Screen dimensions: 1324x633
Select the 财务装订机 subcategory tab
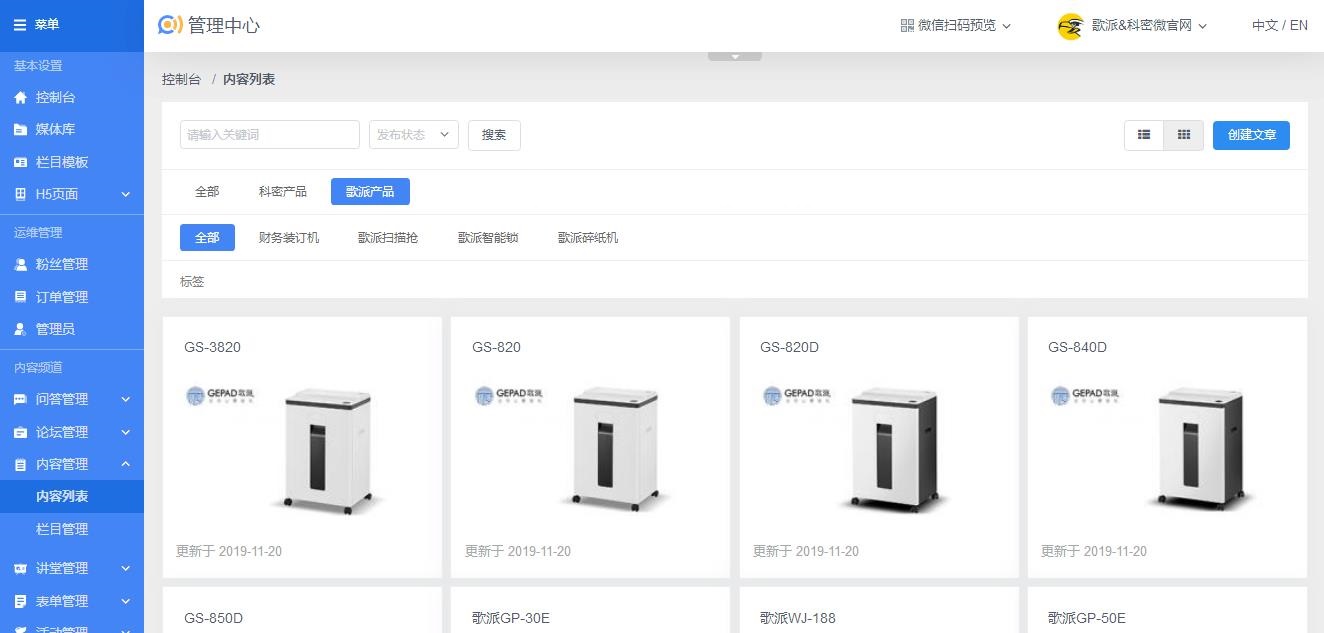[289, 238]
